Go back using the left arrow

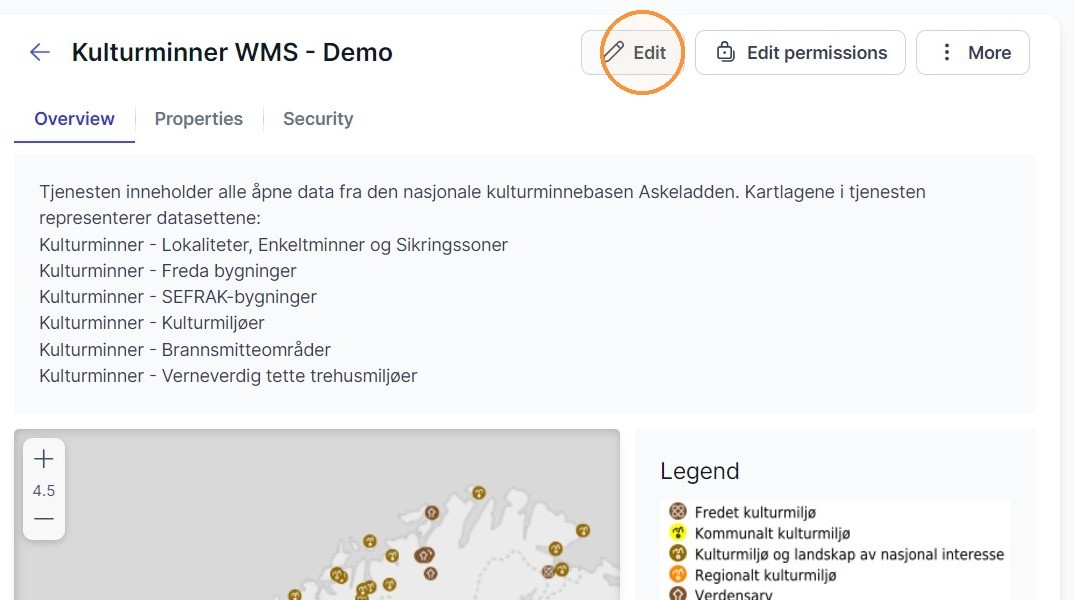[40, 52]
